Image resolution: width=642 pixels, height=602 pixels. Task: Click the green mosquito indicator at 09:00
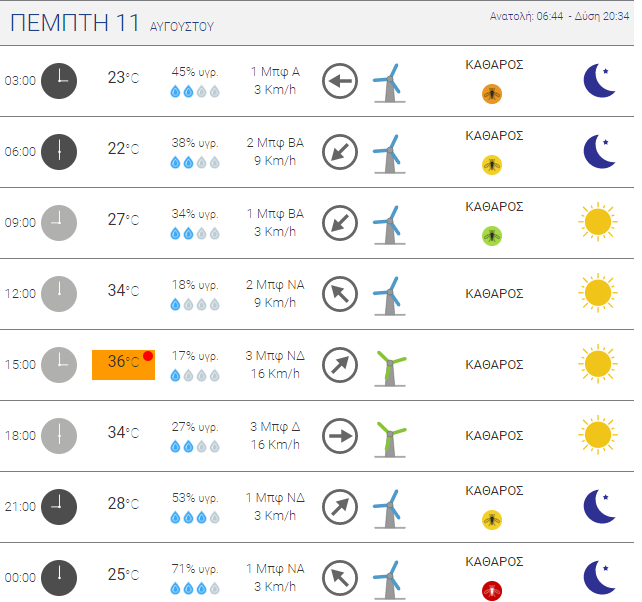coord(492,236)
